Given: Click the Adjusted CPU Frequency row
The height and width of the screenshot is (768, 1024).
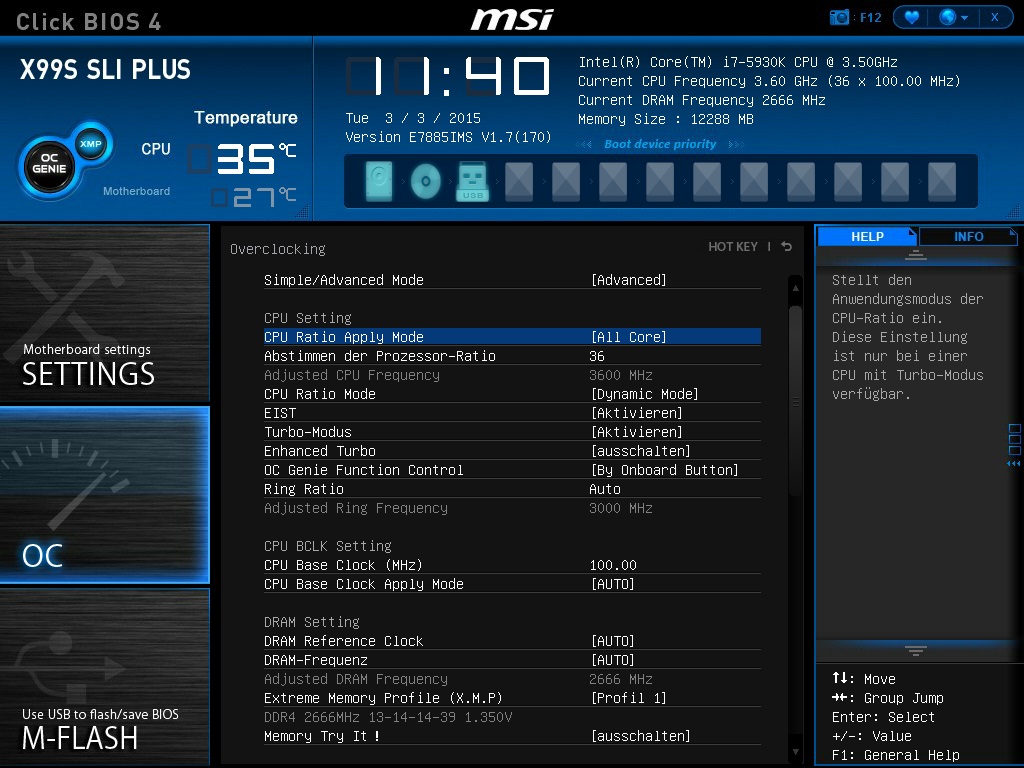Looking at the screenshot, I should pyautogui.click(x=512, y=375).
